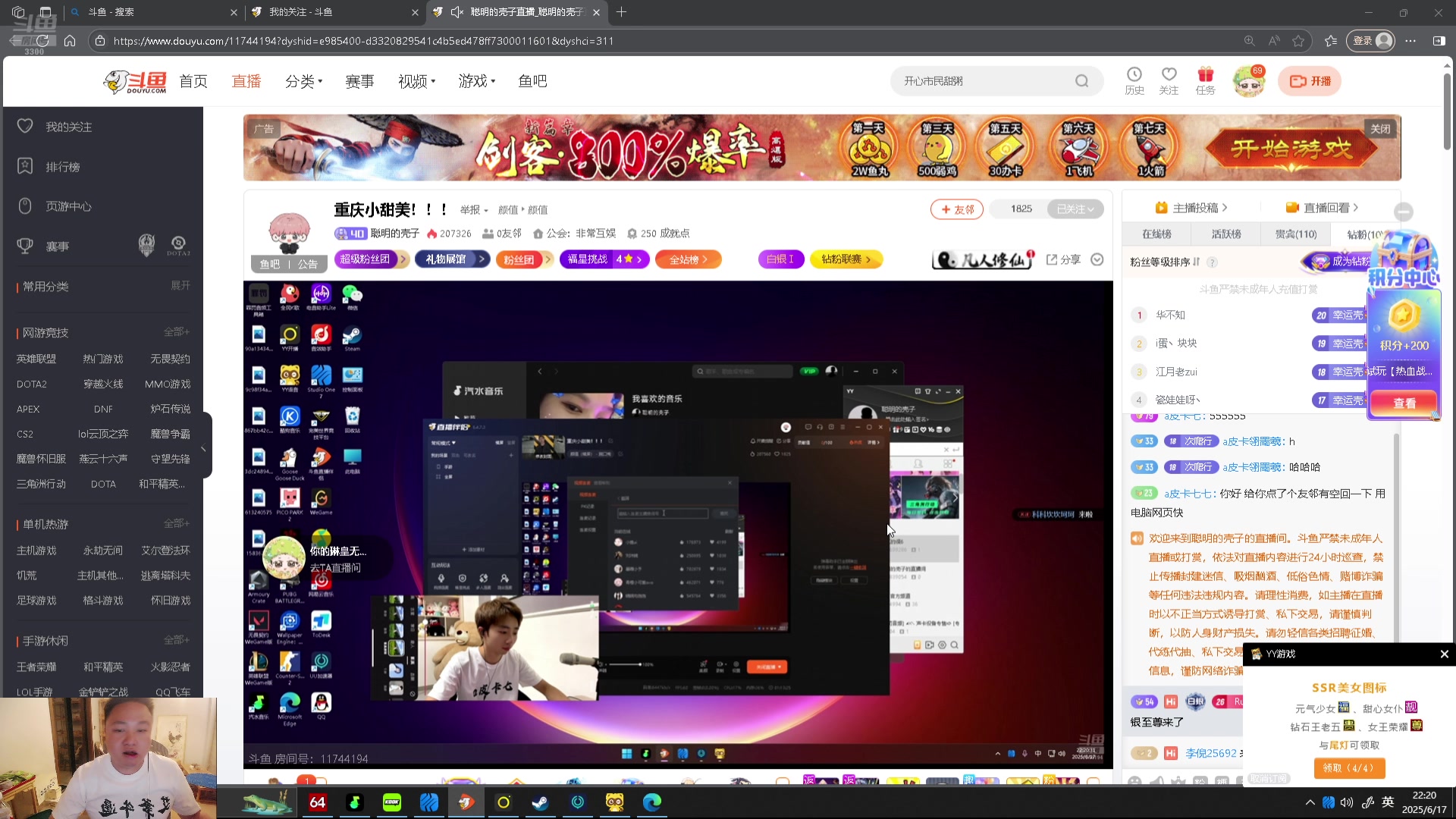This screenshot has width=1456, height=819.
Task: Expand the circled down arrow next to 分享
Action: tap(1097, 259)
